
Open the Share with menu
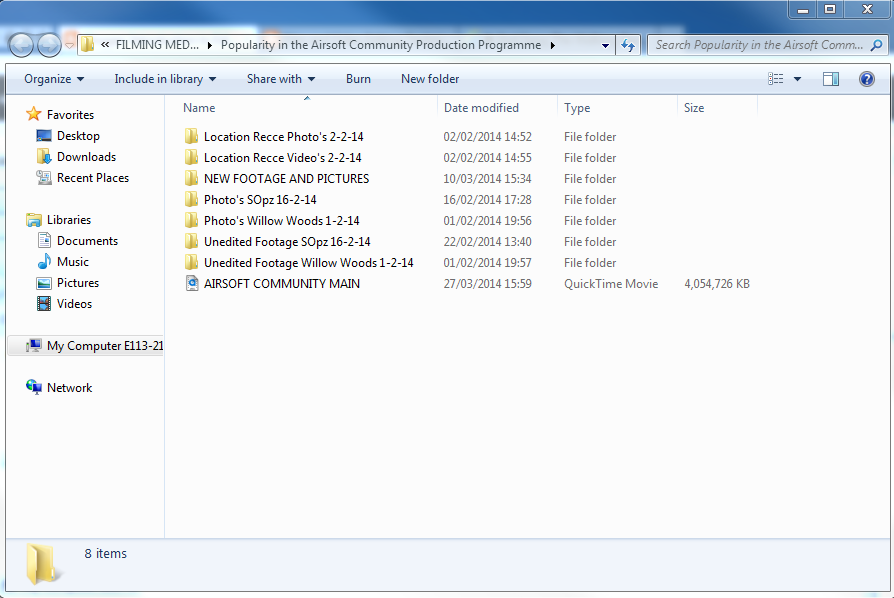click(281, 79)
